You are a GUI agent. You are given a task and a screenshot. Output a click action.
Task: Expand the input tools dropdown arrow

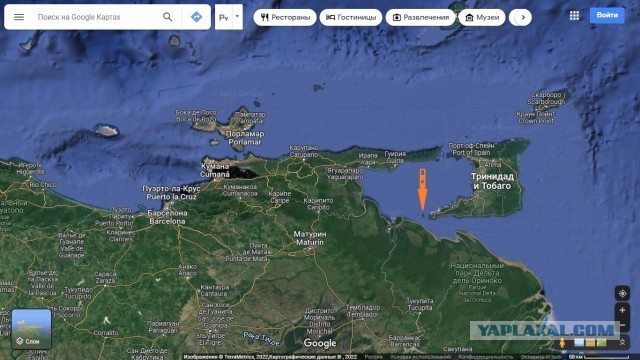click(238, 17)
